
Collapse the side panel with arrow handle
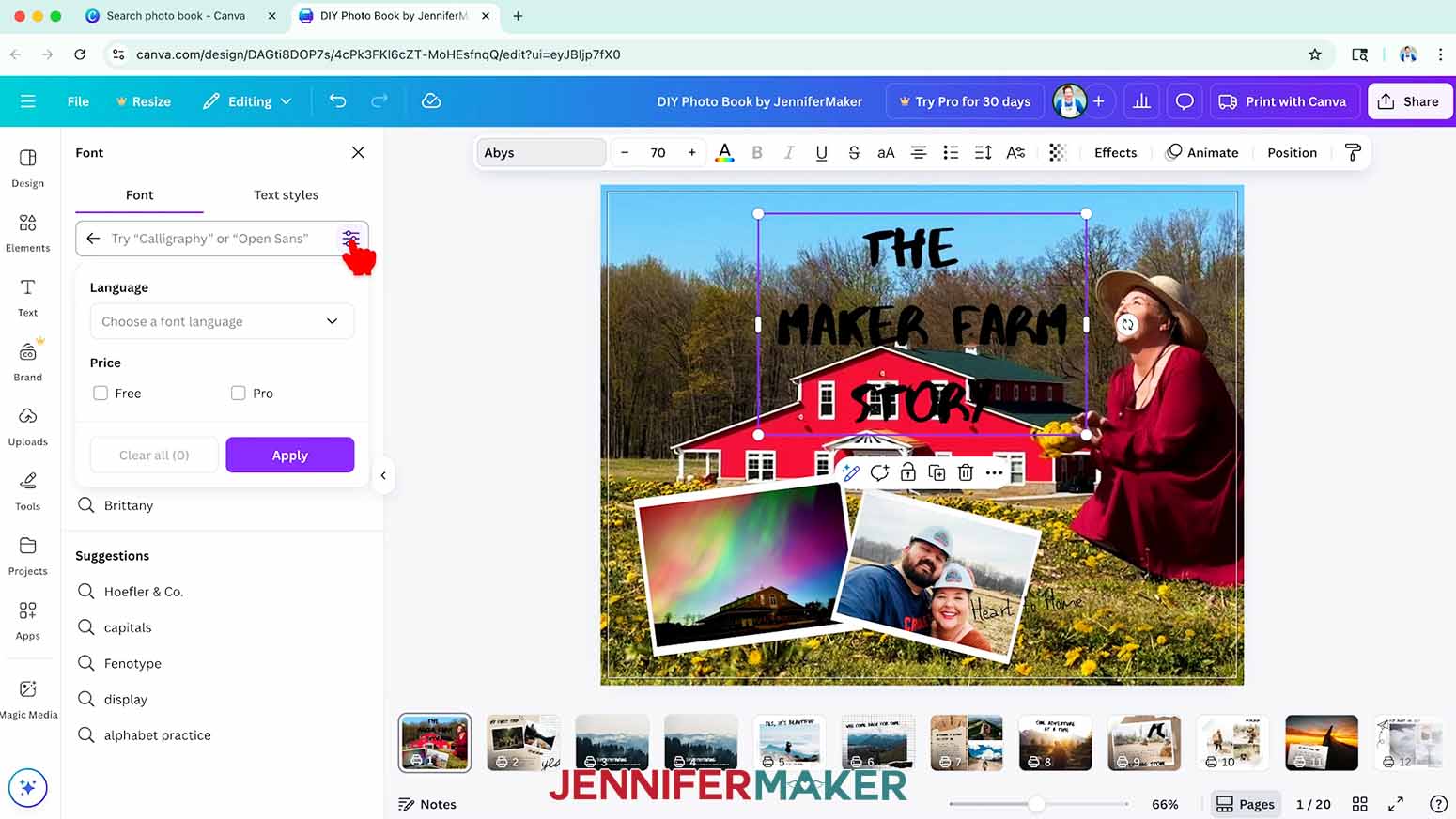coord(383,475)
